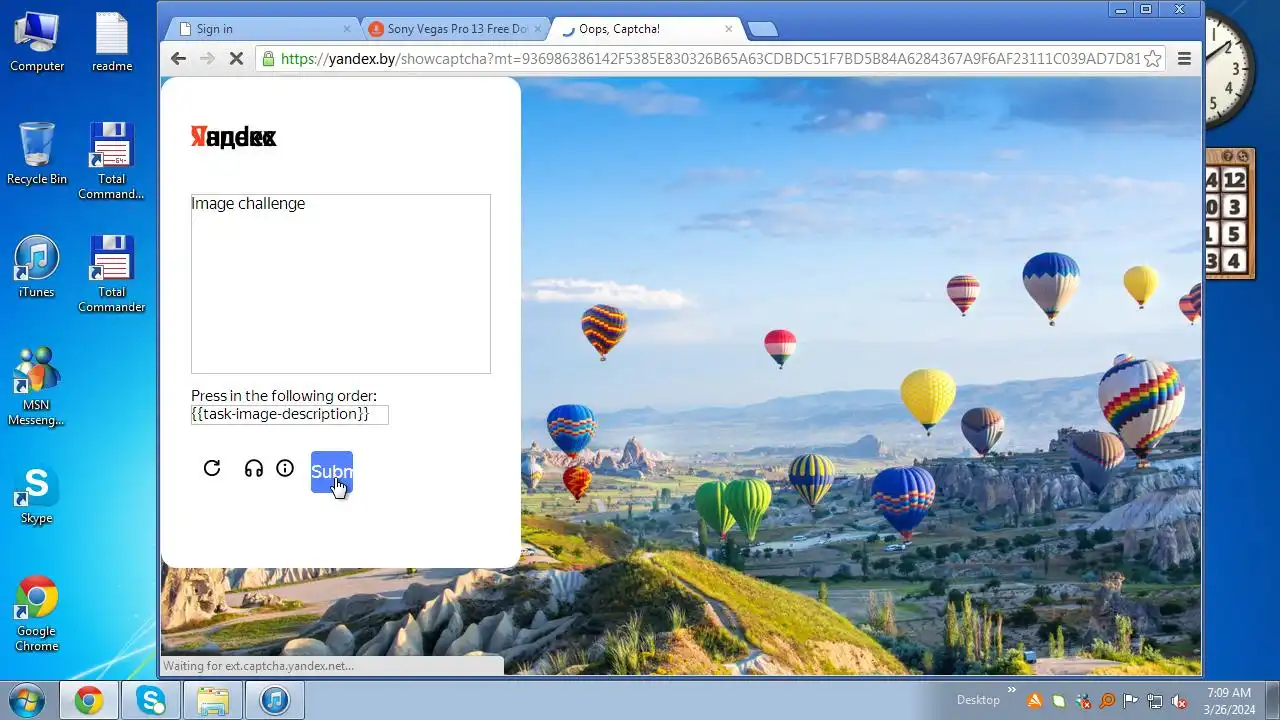Open iTunes from the taskbar

275,700
